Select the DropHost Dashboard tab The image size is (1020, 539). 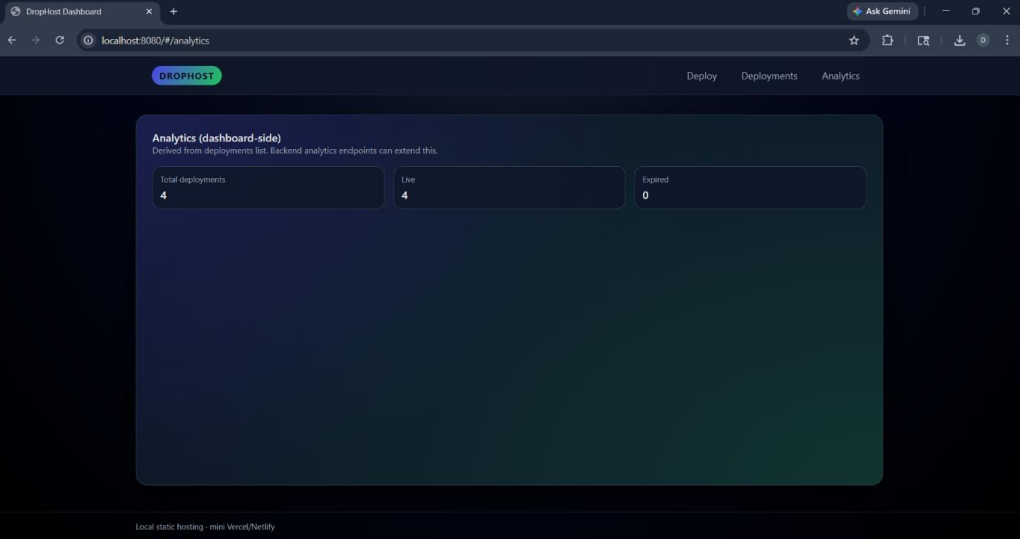pyautogui.click(x=81, y=12)
